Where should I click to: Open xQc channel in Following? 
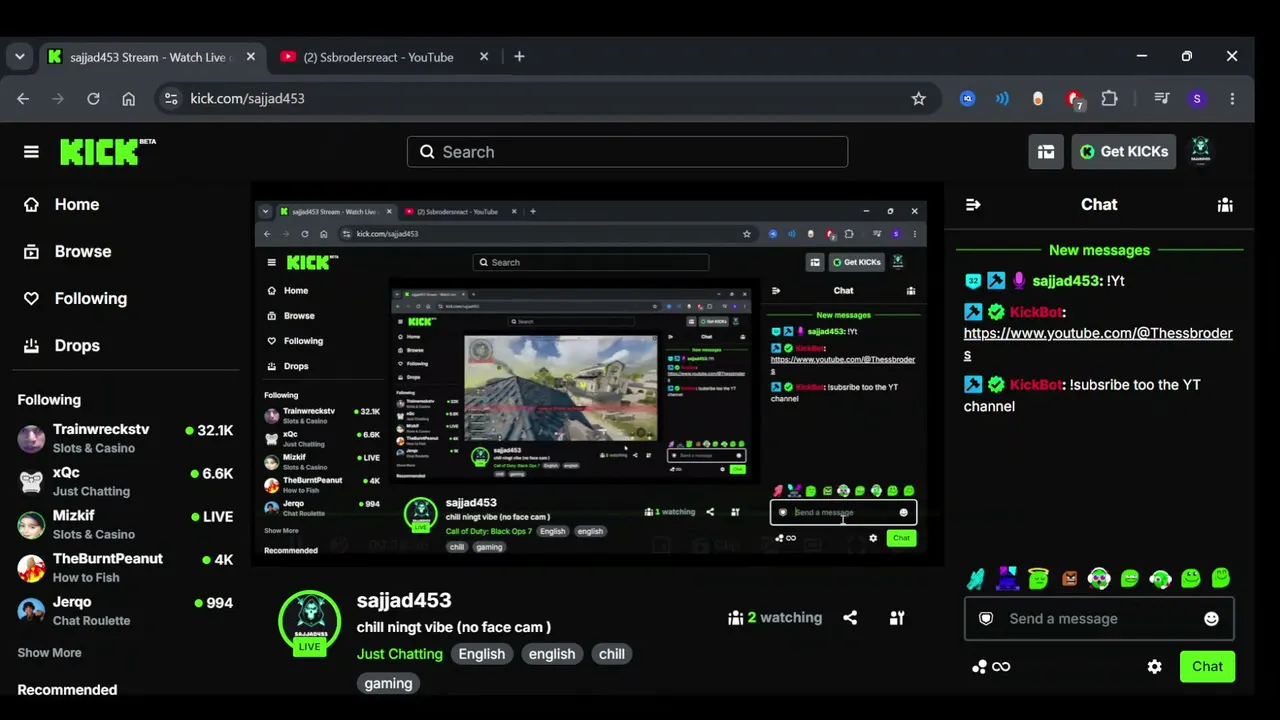[125, 481]
